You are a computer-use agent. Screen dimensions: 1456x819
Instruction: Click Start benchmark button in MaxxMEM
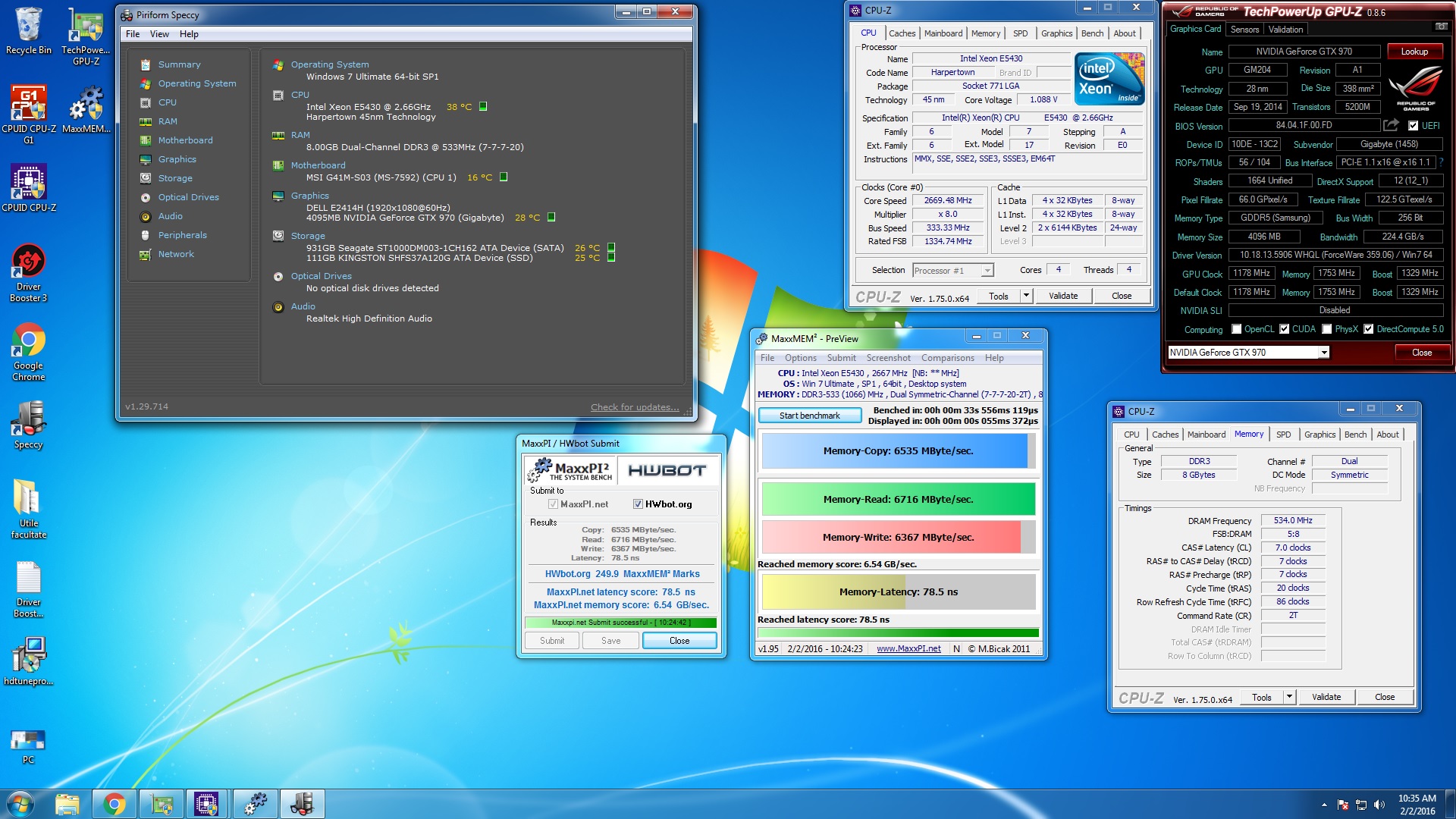coord(809,416)
